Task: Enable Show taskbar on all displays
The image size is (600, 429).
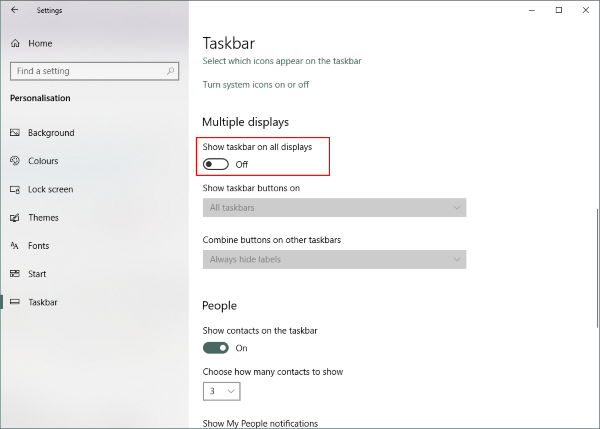Action: coord(216,164)
